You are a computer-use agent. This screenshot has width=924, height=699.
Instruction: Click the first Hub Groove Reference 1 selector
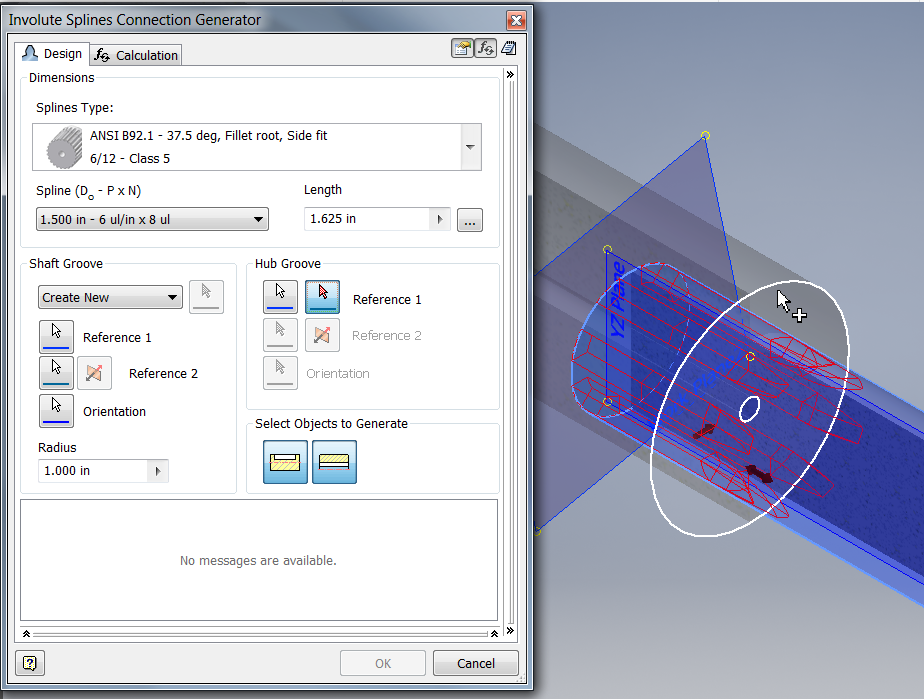click(280, 296)
